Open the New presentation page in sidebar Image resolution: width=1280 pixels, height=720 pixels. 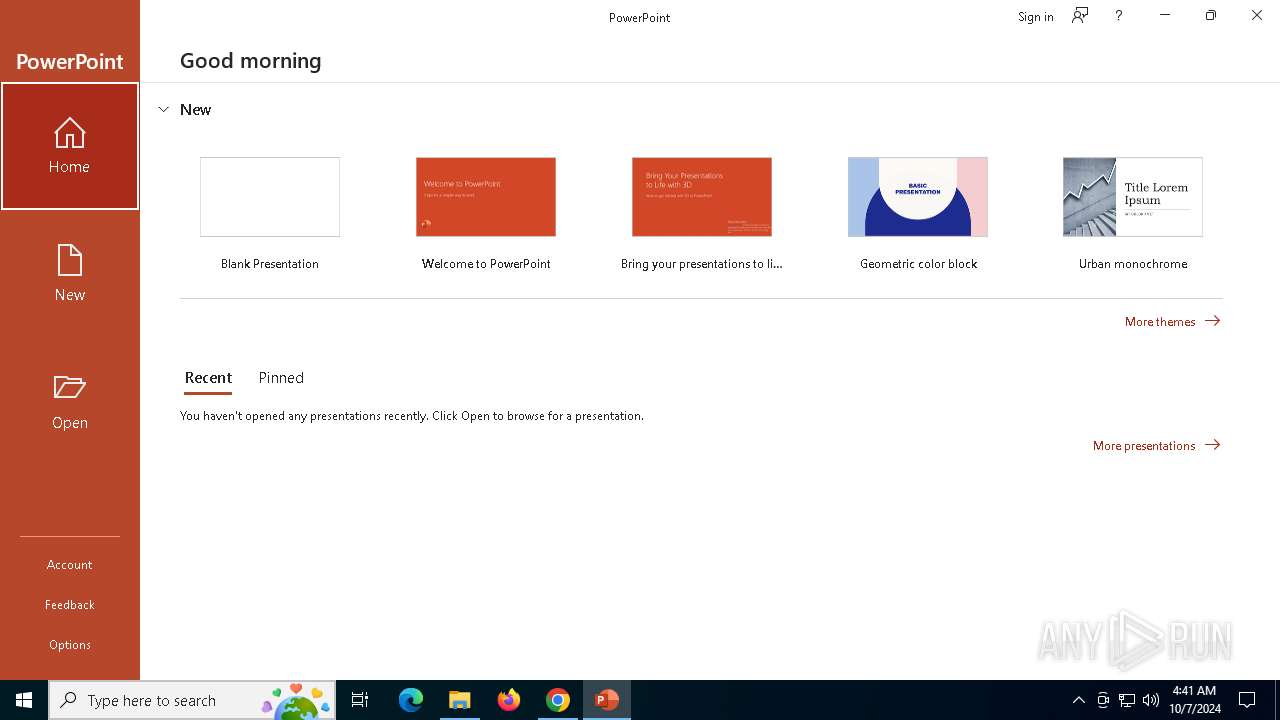click(x=70, y=273)
